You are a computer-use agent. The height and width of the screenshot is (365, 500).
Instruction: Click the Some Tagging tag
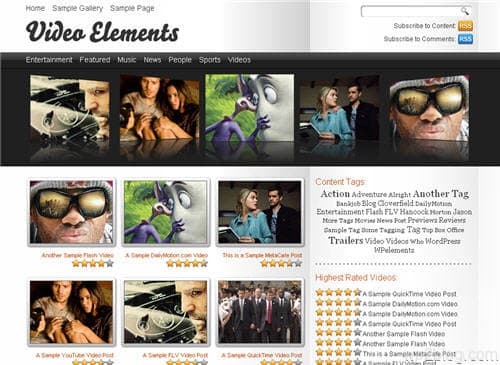383,230
